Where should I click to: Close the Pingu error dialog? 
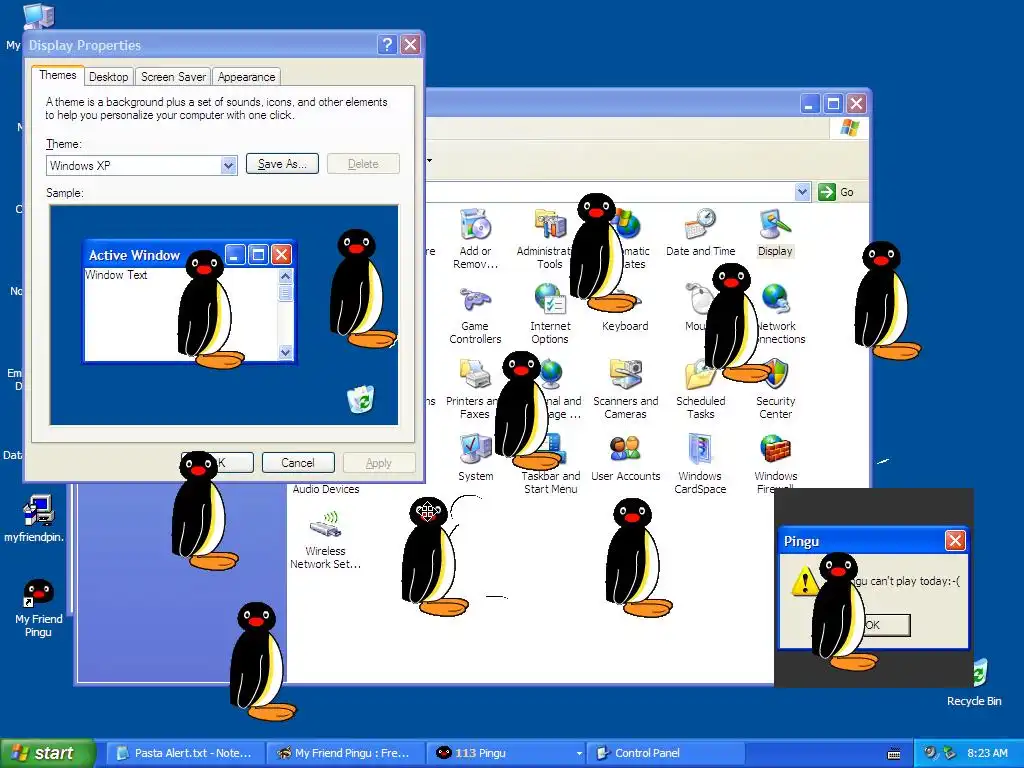[955, 540]
